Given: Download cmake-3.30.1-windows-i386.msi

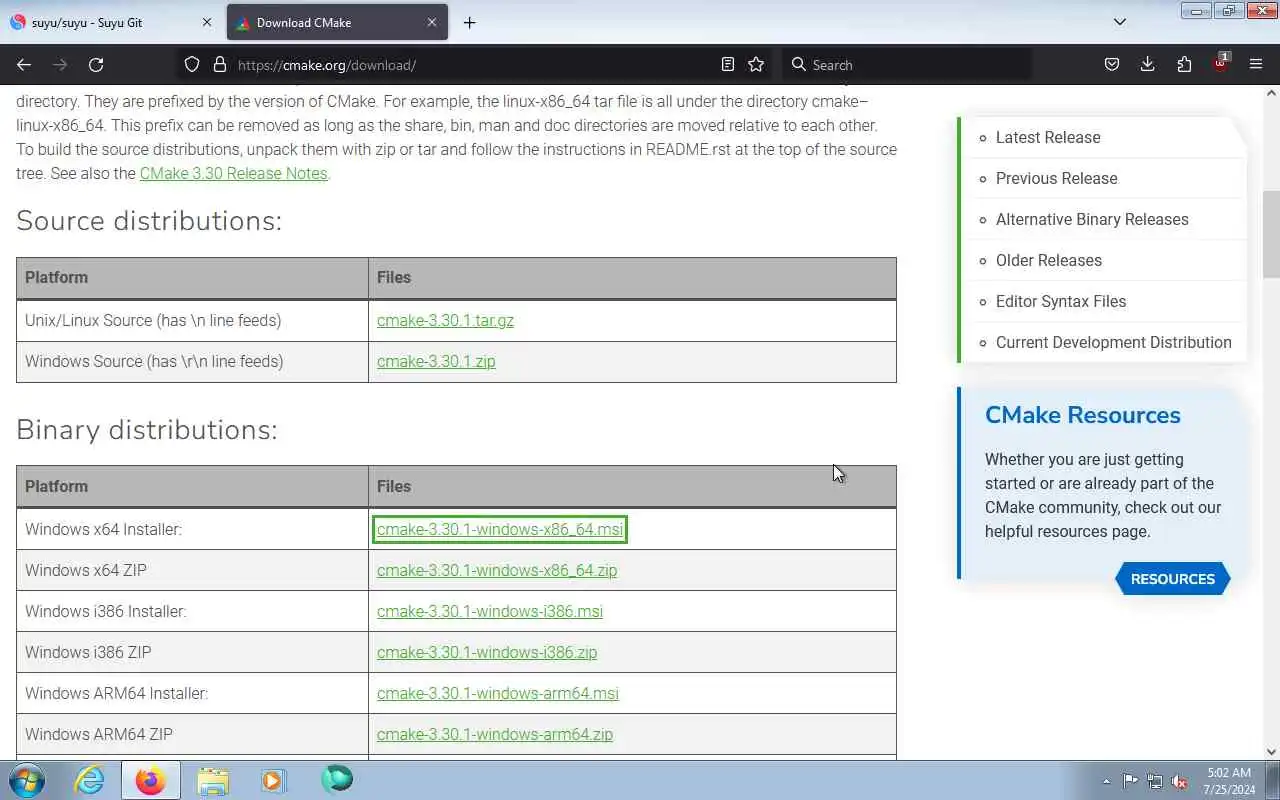Looking at the screenshot, I should click(490, 611).
